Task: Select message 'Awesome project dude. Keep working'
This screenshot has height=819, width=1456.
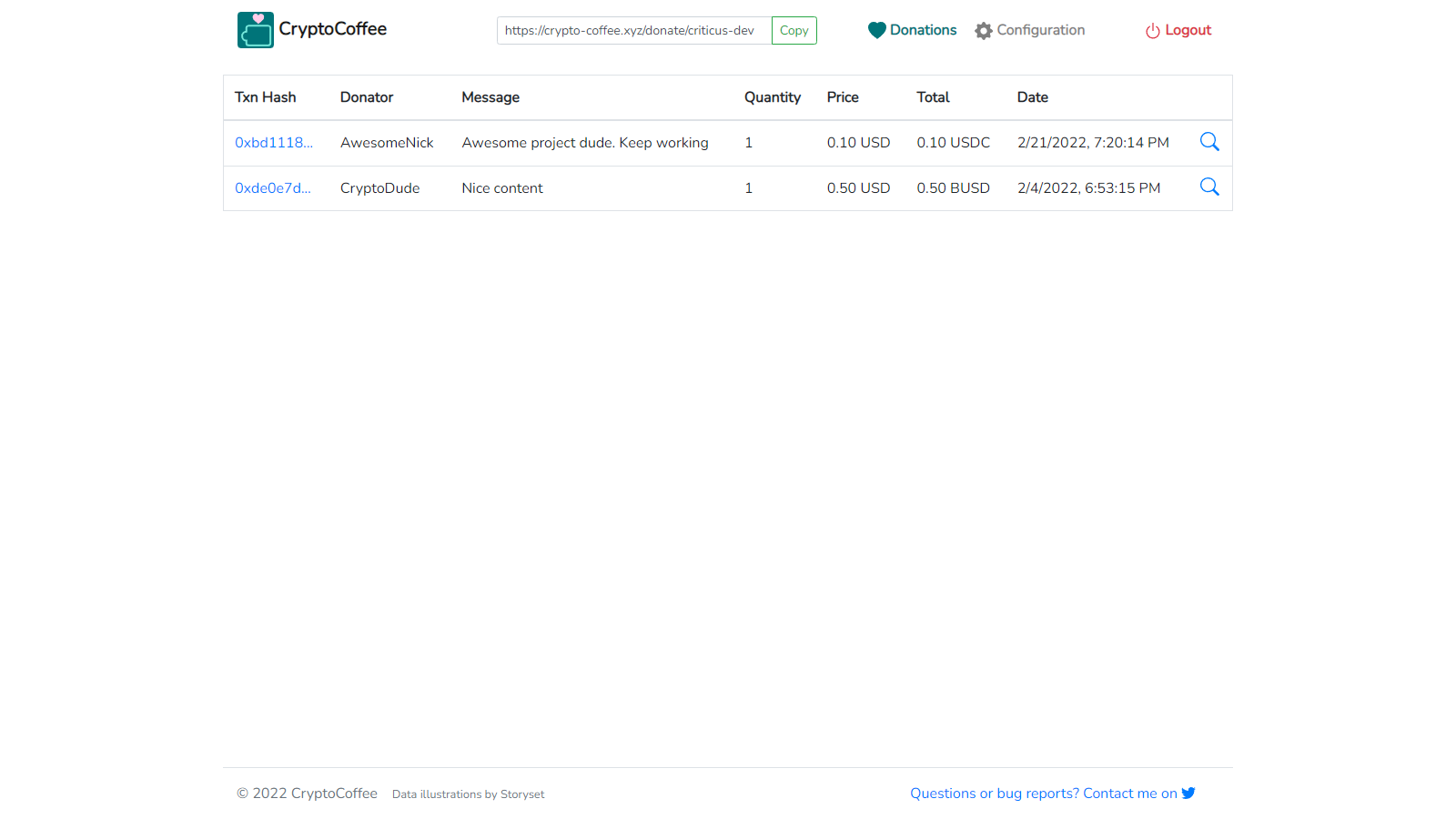Action: pyautogui.click(x=585, y=143)
